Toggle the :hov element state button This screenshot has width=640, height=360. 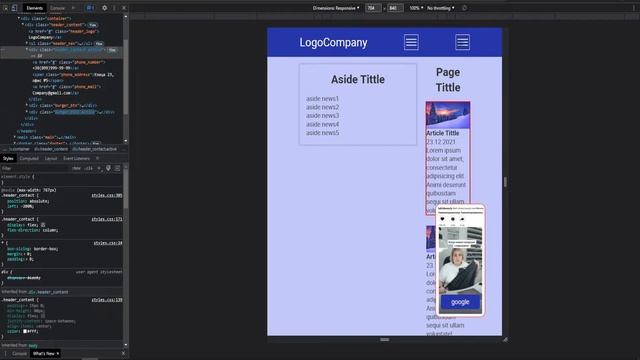(76, 168)
